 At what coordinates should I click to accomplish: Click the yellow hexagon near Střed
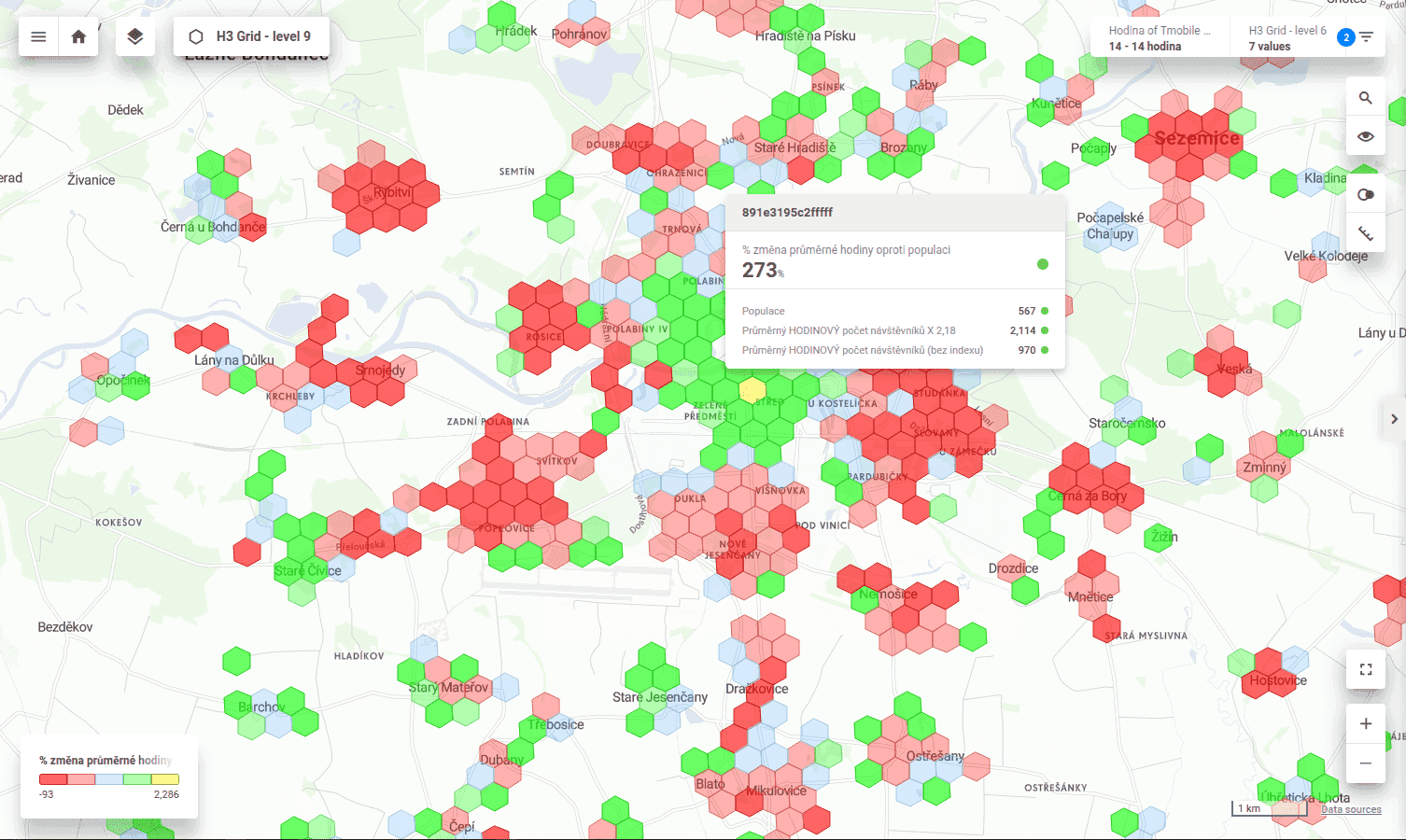[752, 391]
